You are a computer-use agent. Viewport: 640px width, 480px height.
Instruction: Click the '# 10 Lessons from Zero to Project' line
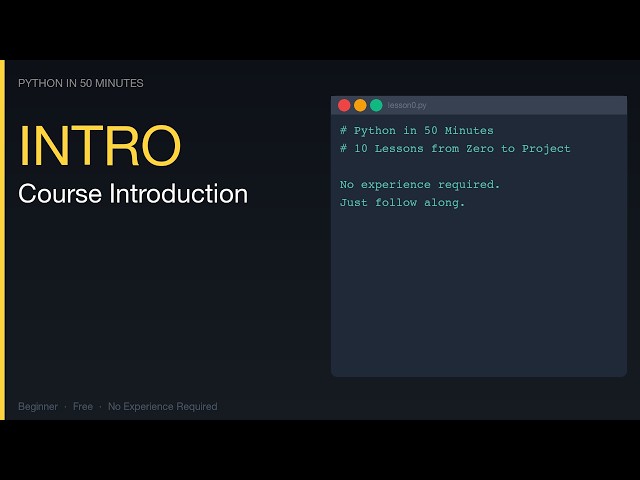455,149
